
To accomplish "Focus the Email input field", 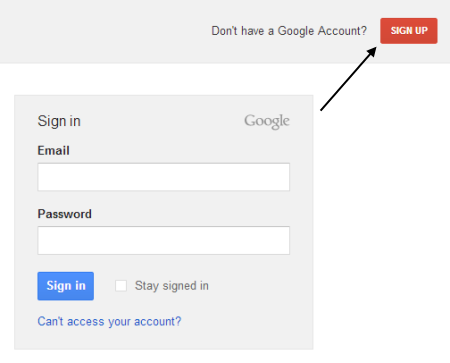I will [164, 177].
